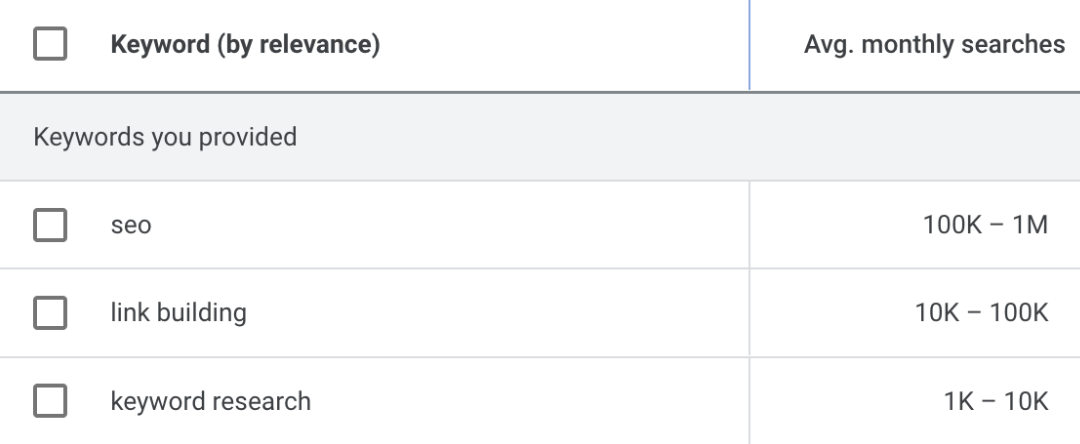
Task: Click the 100K – 1M search volume
Action: tap(985, 225)
